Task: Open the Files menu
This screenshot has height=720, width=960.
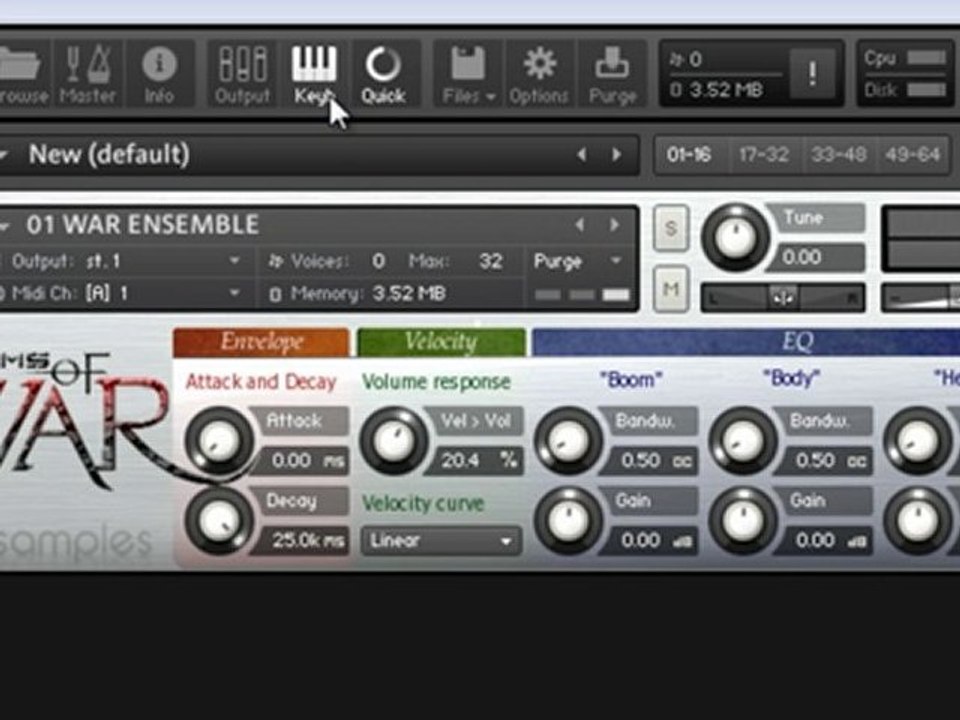Action: 468,75
